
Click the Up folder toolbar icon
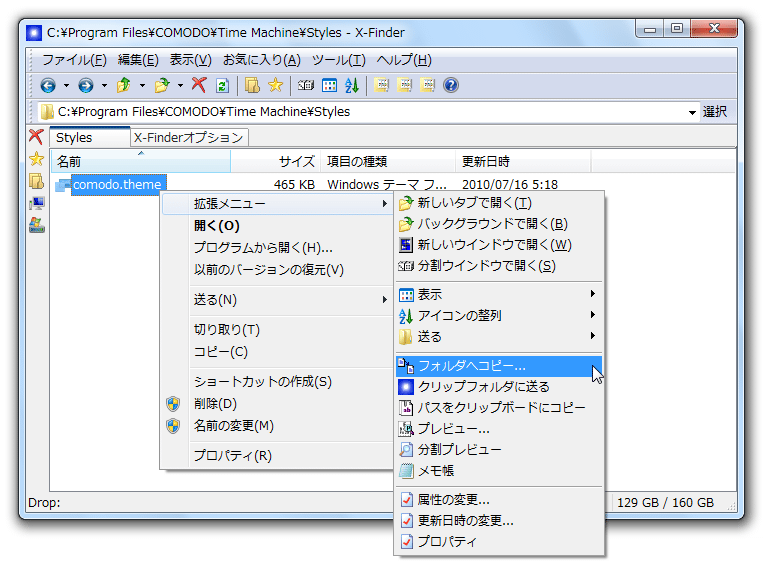pyautogui.click(x=124, y=85)
